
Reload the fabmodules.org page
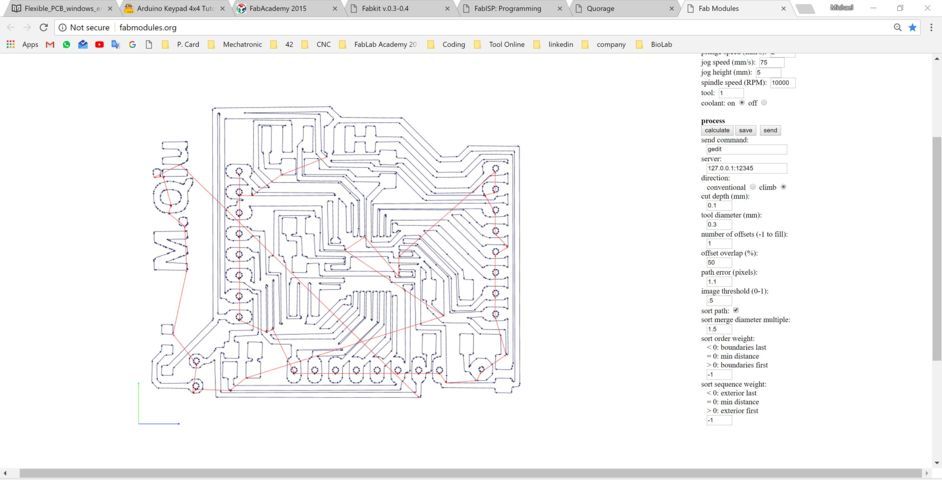pos(43,28)
